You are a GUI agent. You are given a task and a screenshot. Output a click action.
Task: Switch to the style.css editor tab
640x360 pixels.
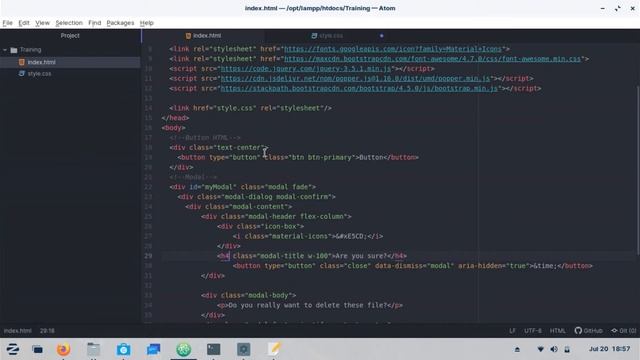[x=327, y=36]
